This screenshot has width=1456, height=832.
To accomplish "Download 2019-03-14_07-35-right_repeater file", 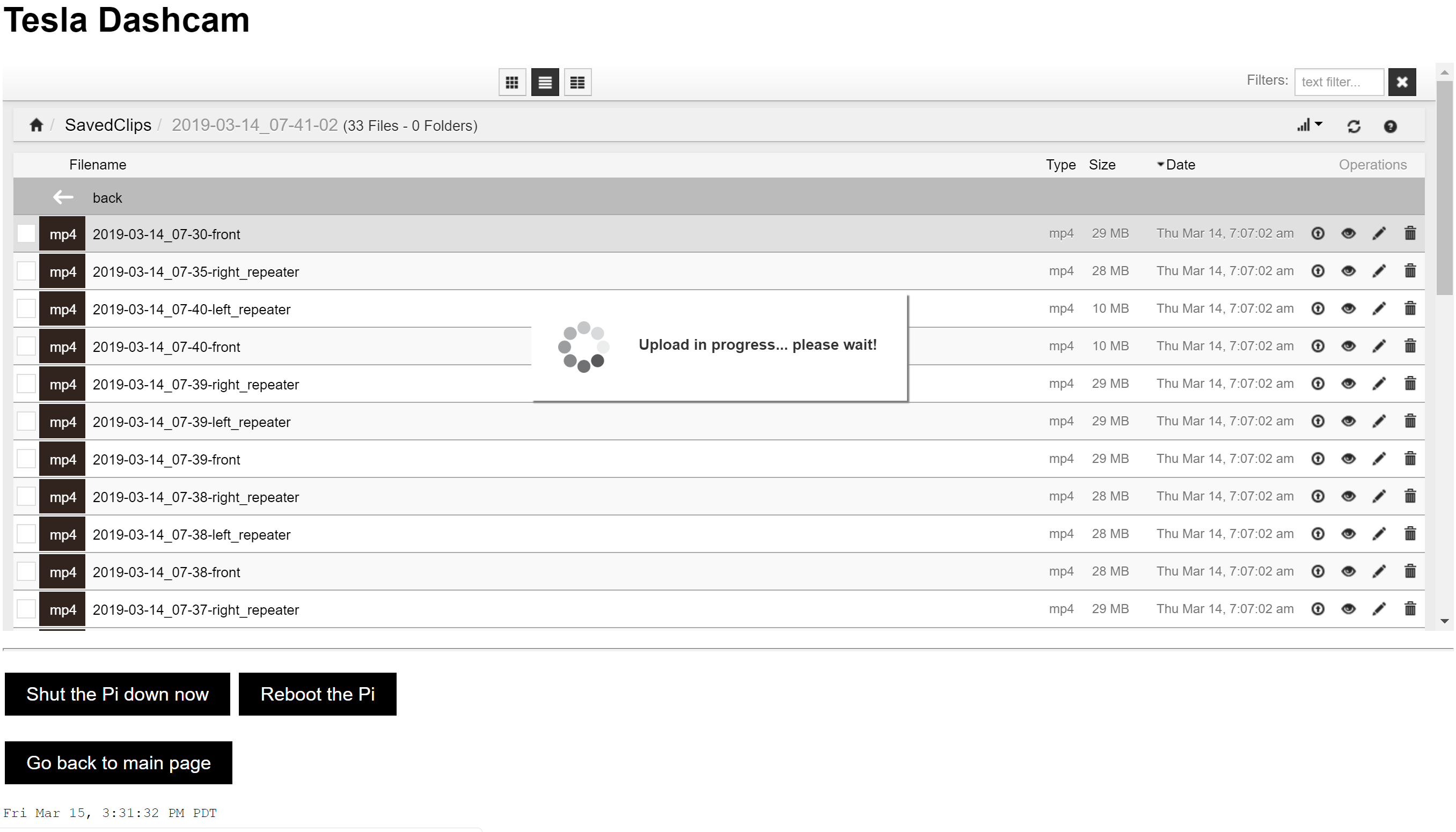I will point(1318,271).
